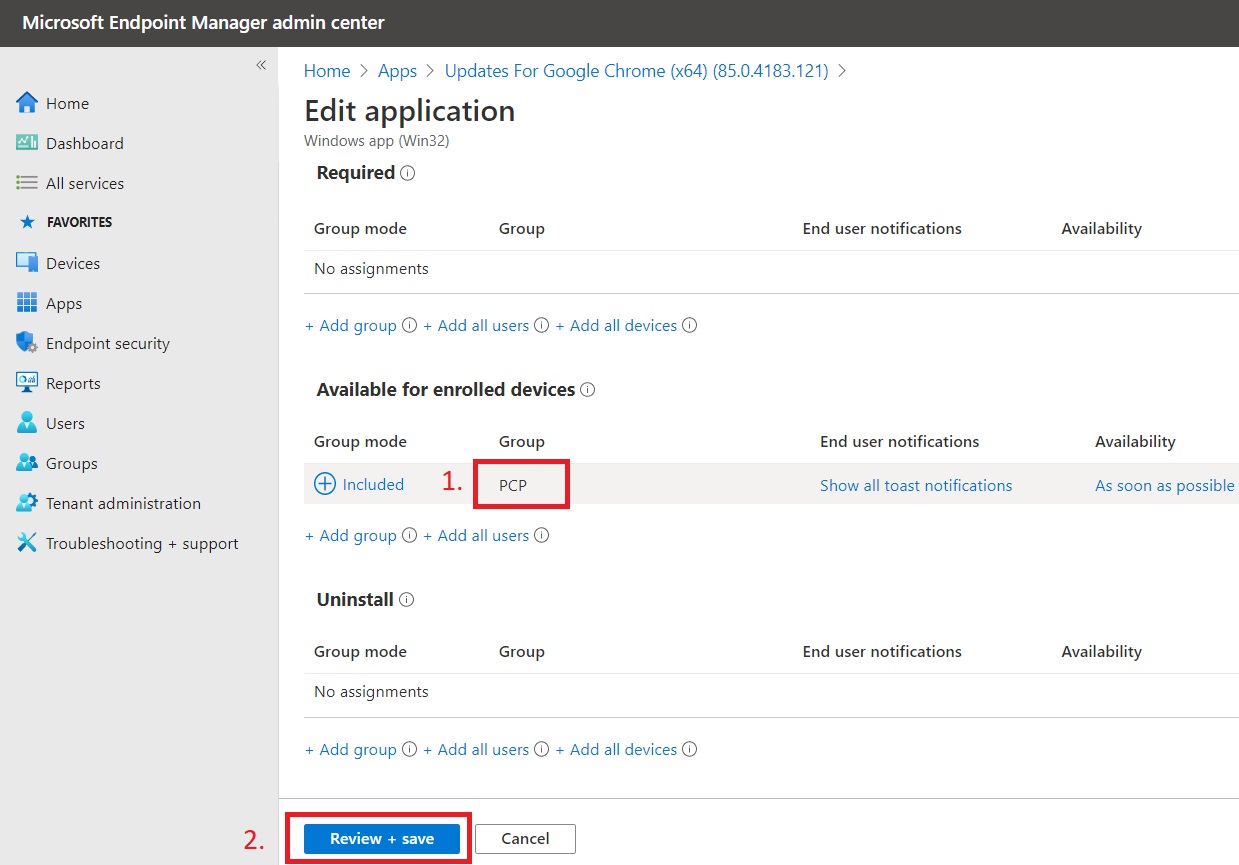Screen dimensions: 1239x865
Task: Open Reports via its sidebar icon
Action: [27, 383]
